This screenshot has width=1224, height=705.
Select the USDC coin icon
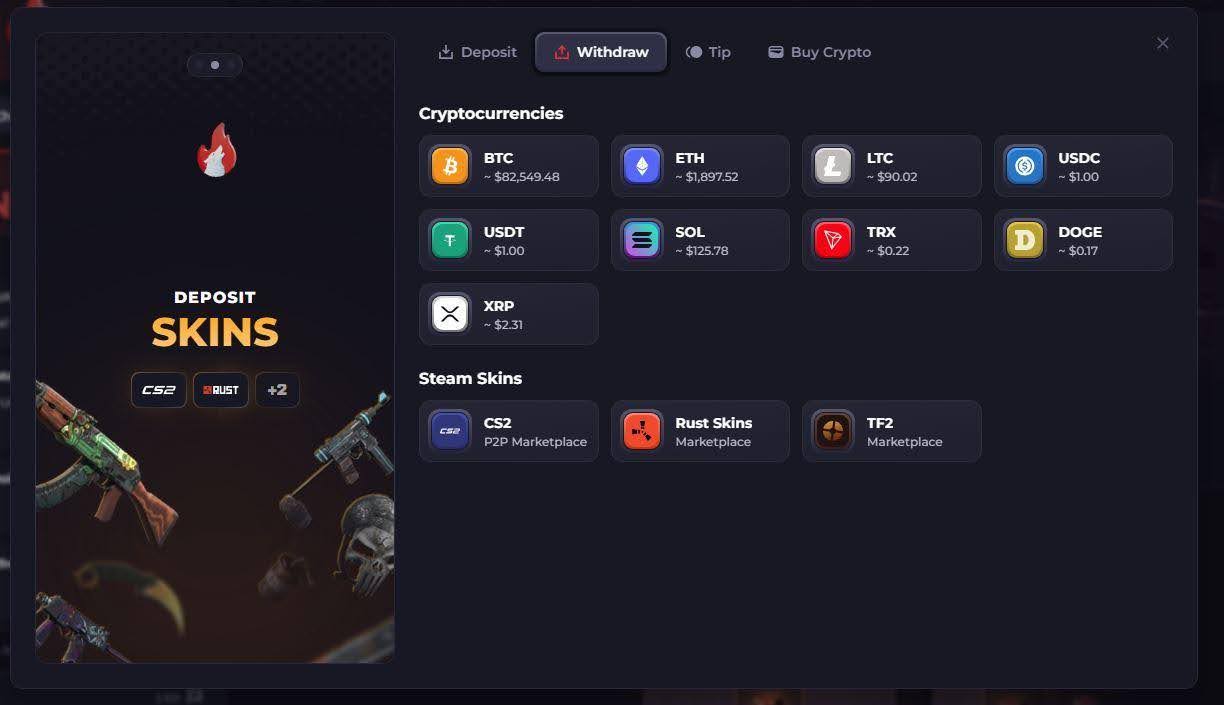tap(1025, 166)
